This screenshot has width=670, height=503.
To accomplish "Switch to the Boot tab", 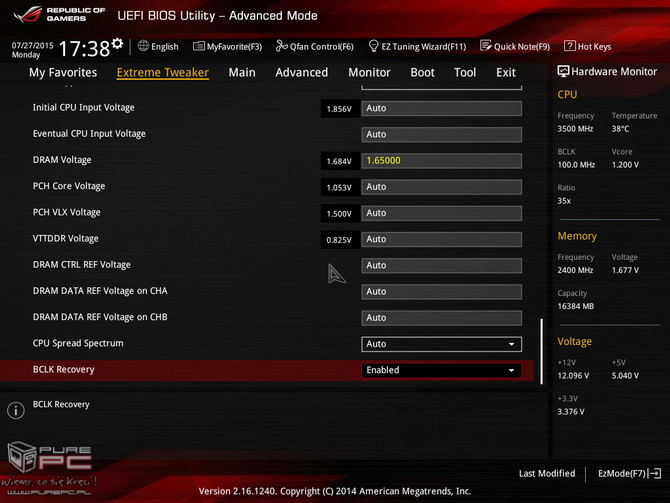I will pyautogui.click(x=422, y=73).
